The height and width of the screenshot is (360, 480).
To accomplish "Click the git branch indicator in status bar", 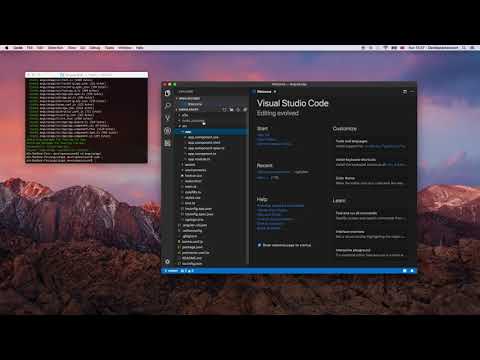I will 171,271.
